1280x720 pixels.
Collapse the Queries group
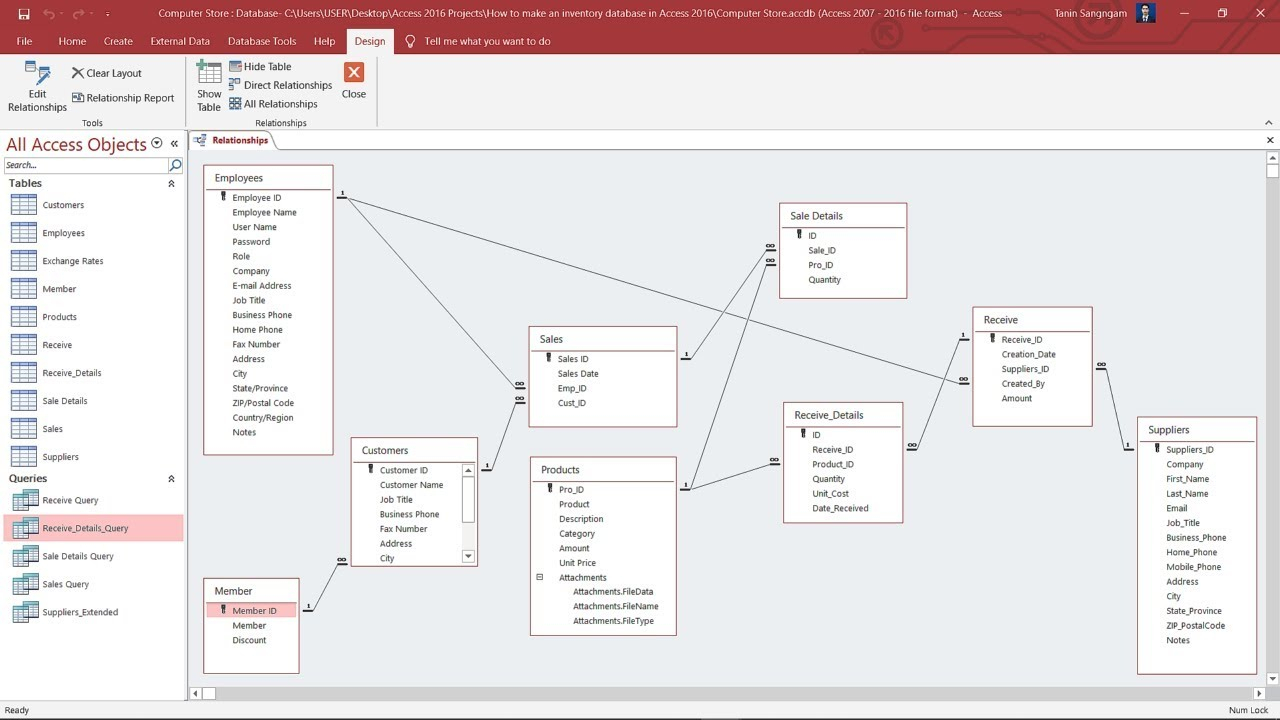pos(171,479)
